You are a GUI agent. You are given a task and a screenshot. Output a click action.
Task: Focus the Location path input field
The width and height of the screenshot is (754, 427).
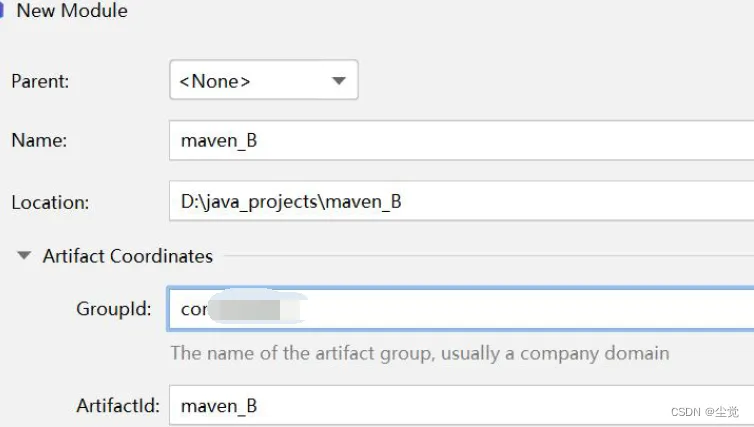point(460,202)
